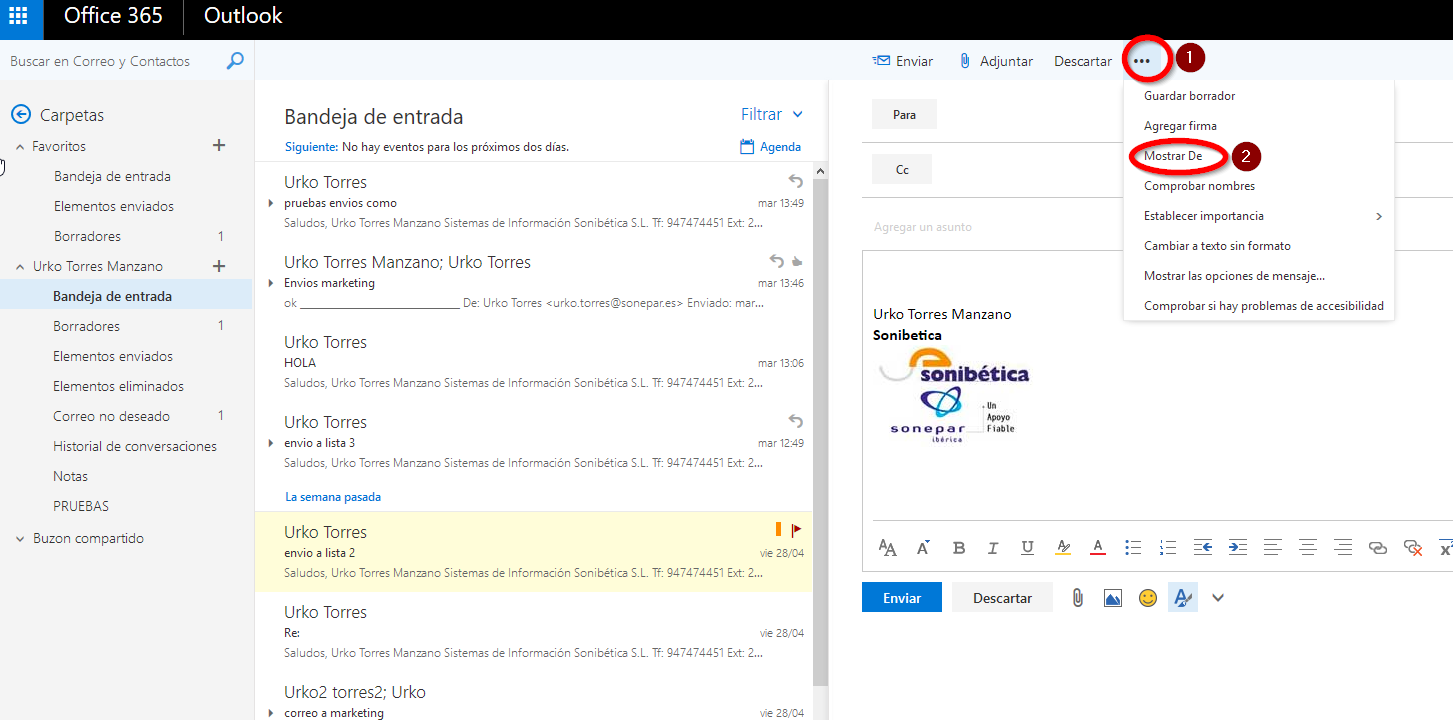Open the font color tool

[1097, 547]
